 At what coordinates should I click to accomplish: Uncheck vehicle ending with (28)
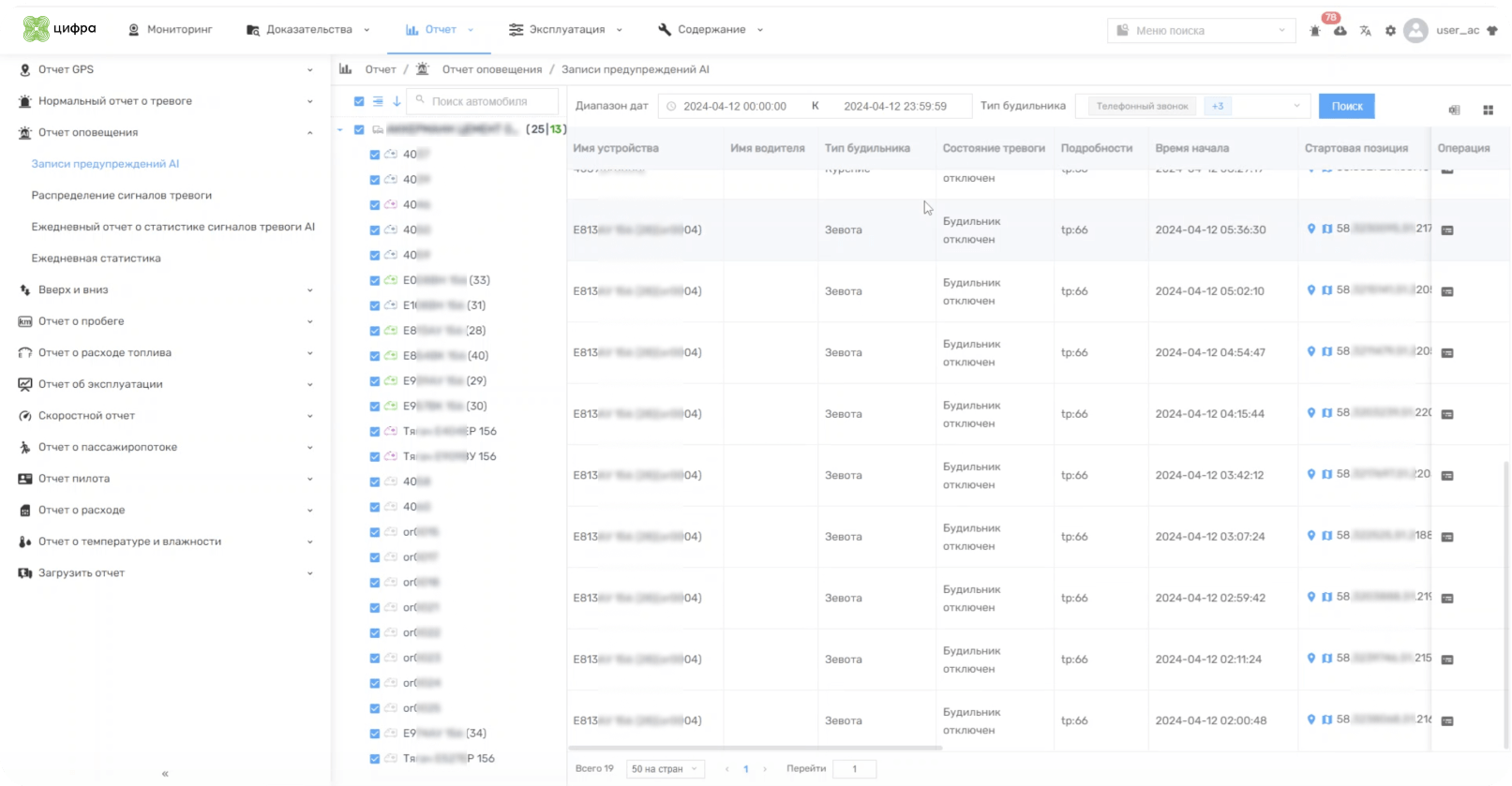[375, 331]
